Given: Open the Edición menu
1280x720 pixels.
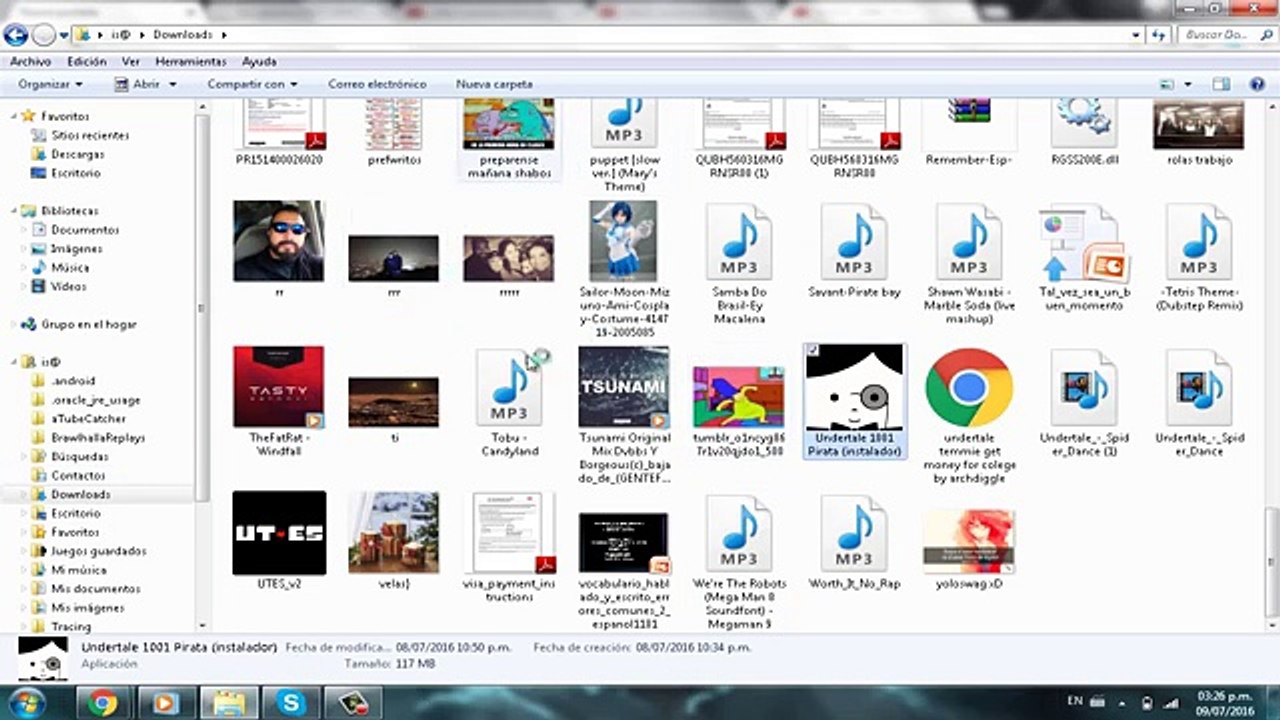Looking at the screenshot, I should [87, 61].
